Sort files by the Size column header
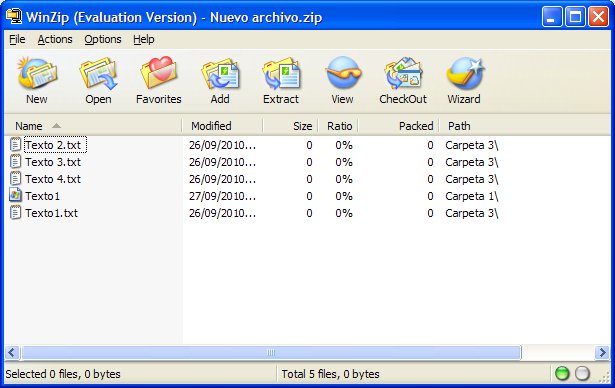615x388 pixels. 291,126
